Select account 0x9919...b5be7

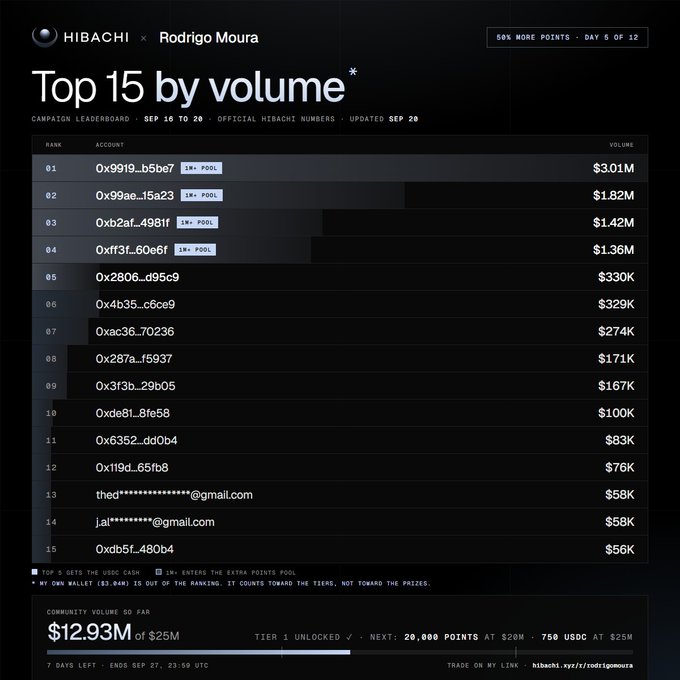pyautogui.click(x=135, y=168)
